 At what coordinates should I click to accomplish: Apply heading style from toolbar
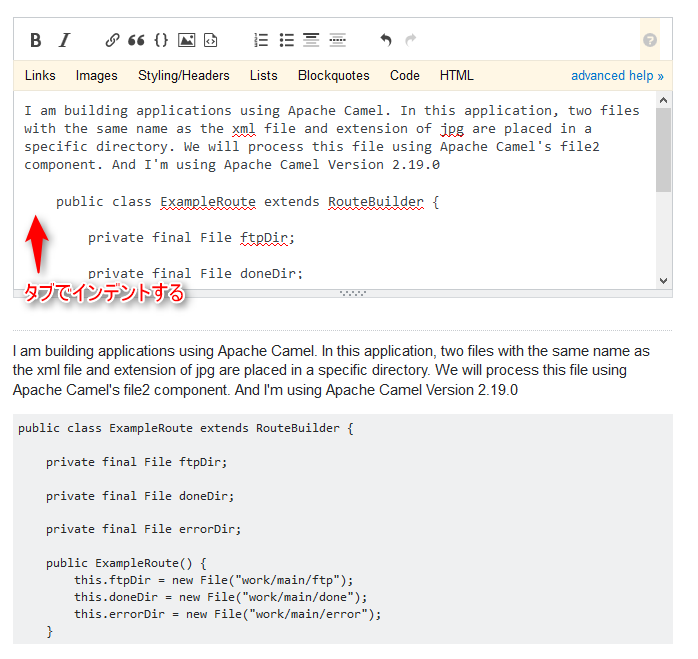(x=311, y=40)
